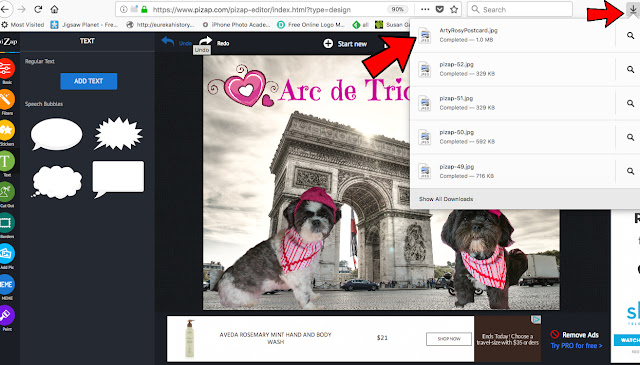Select the oval speech bubble
640x365 pixels.
click(56, 134)
